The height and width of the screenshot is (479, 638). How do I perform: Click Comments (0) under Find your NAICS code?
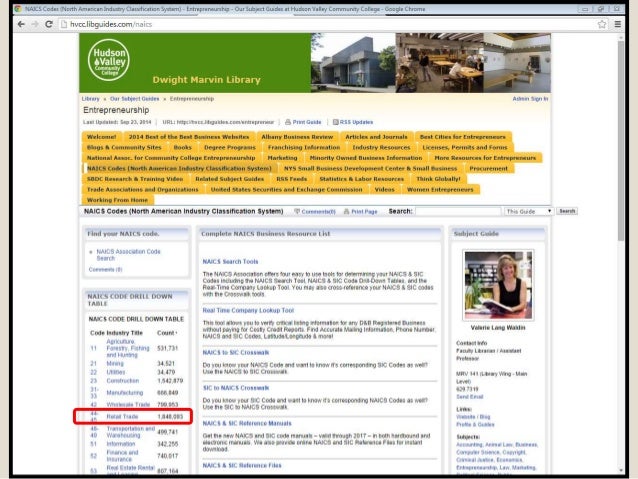click(105, 270)
